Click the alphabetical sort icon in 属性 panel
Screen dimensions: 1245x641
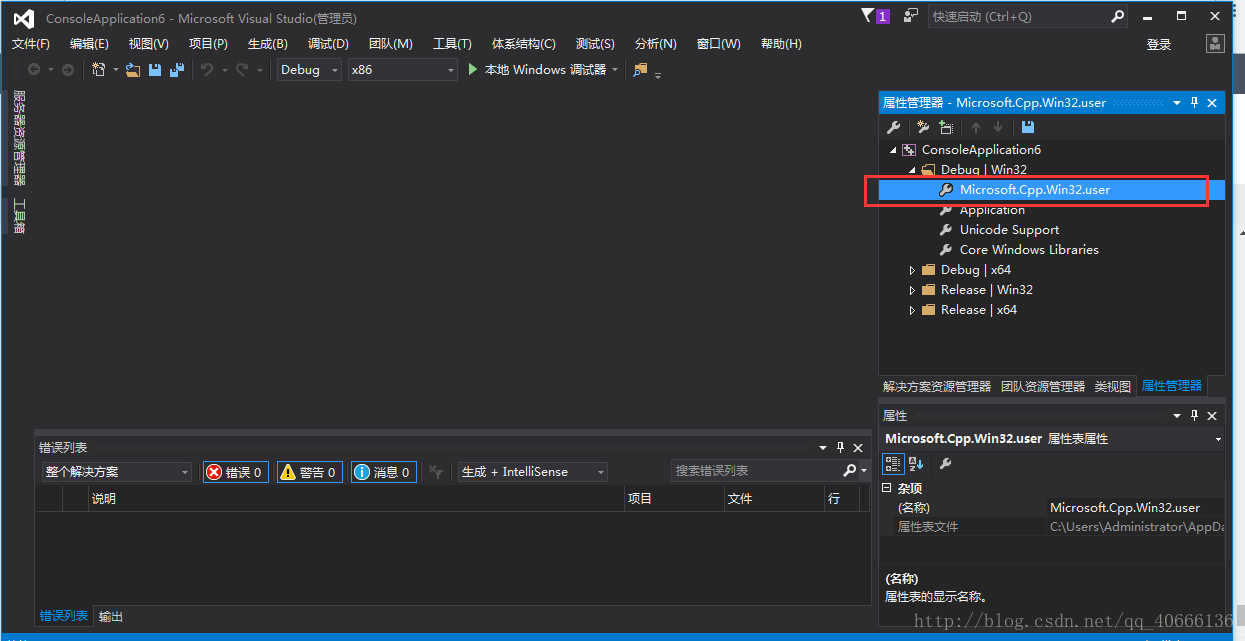pyautogui.click(x=916, y=464)
